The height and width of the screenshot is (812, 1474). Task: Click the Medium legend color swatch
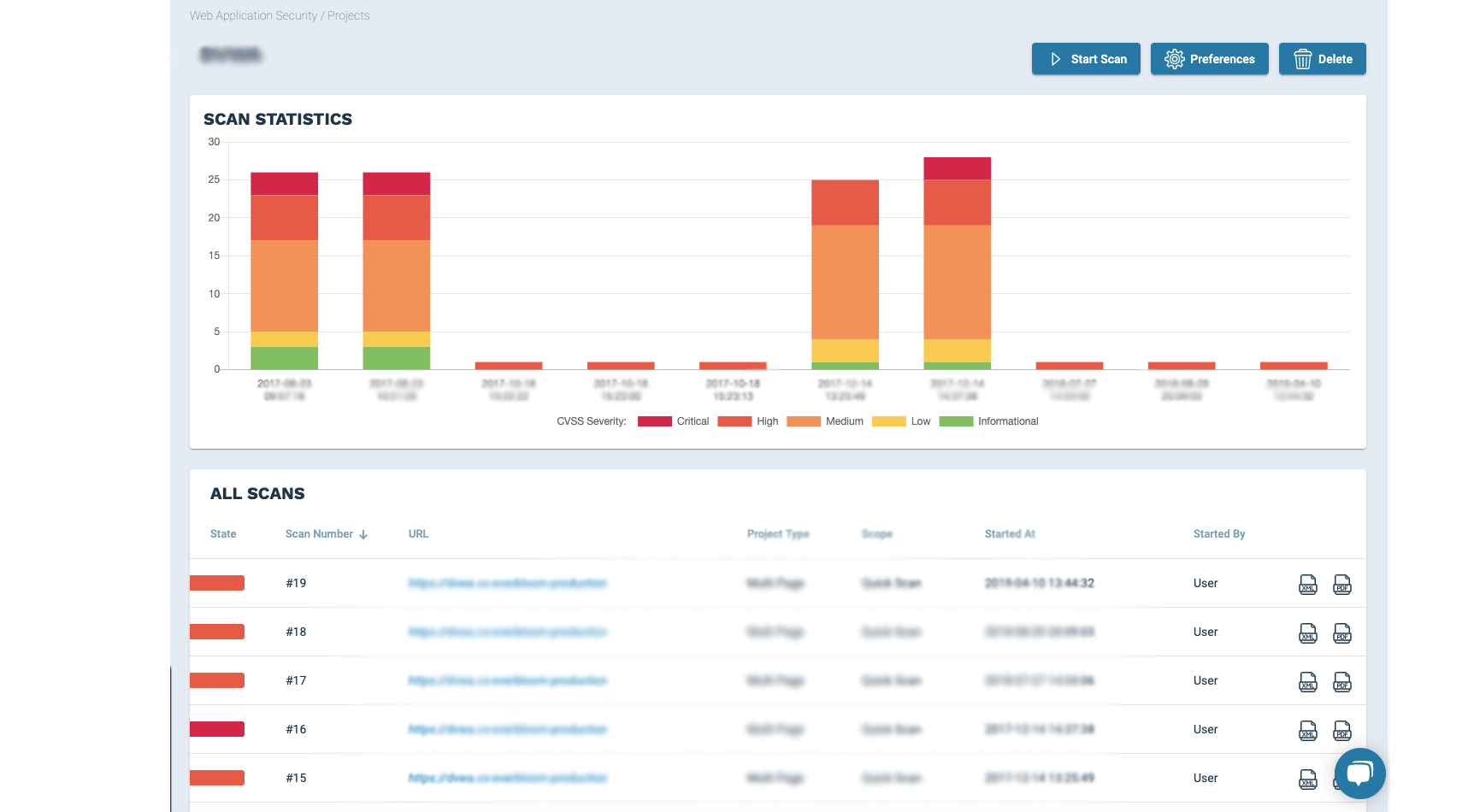803,421
